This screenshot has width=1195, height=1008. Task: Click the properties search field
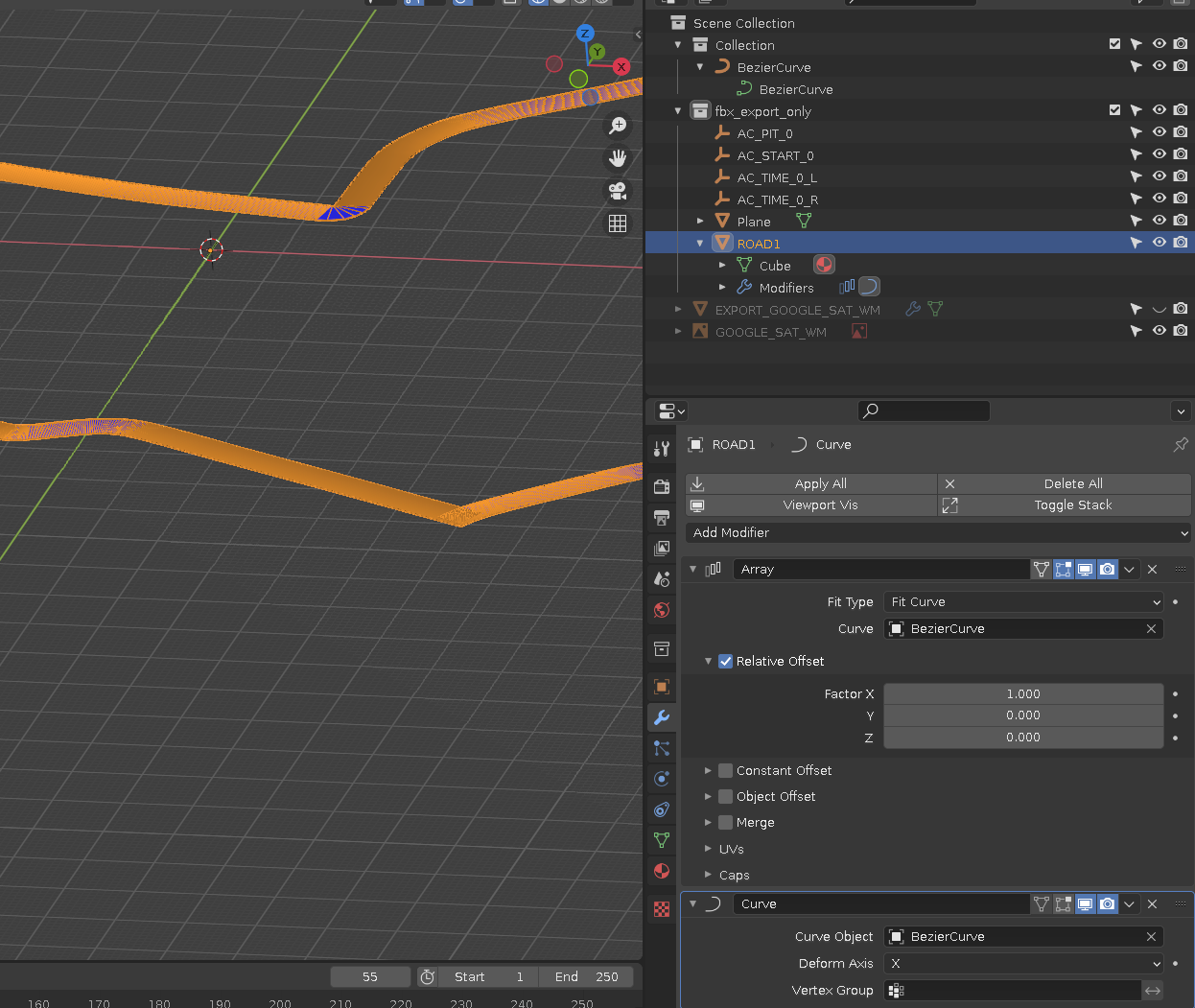coord(924,410)
